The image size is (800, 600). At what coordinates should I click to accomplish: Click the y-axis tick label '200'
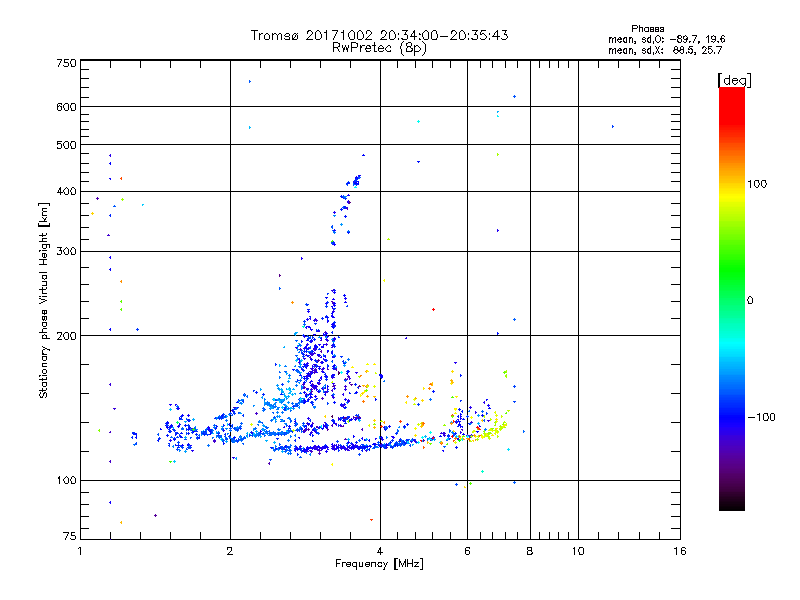click(x=66, y=336)
